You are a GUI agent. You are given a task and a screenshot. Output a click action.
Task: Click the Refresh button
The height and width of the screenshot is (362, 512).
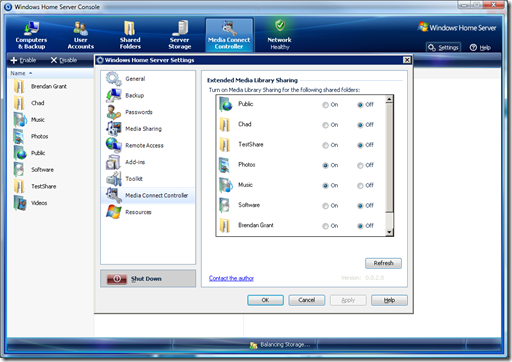pos(383,263)
